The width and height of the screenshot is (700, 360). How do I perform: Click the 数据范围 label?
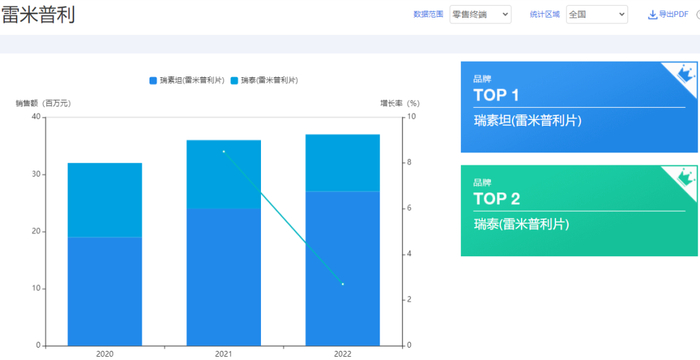click(428, 14)
